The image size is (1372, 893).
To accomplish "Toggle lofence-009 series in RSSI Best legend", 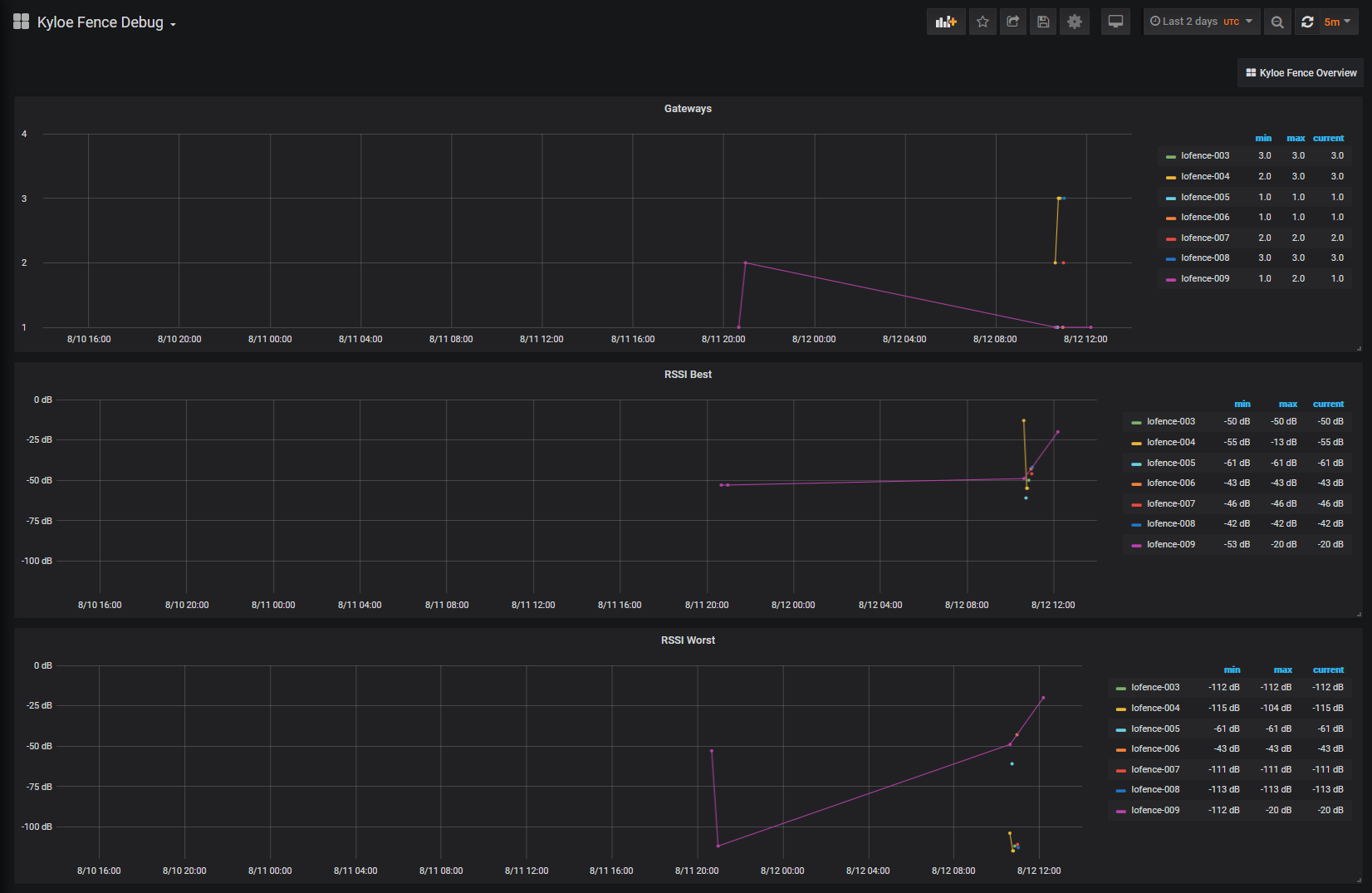I will tap(1171, 544).
